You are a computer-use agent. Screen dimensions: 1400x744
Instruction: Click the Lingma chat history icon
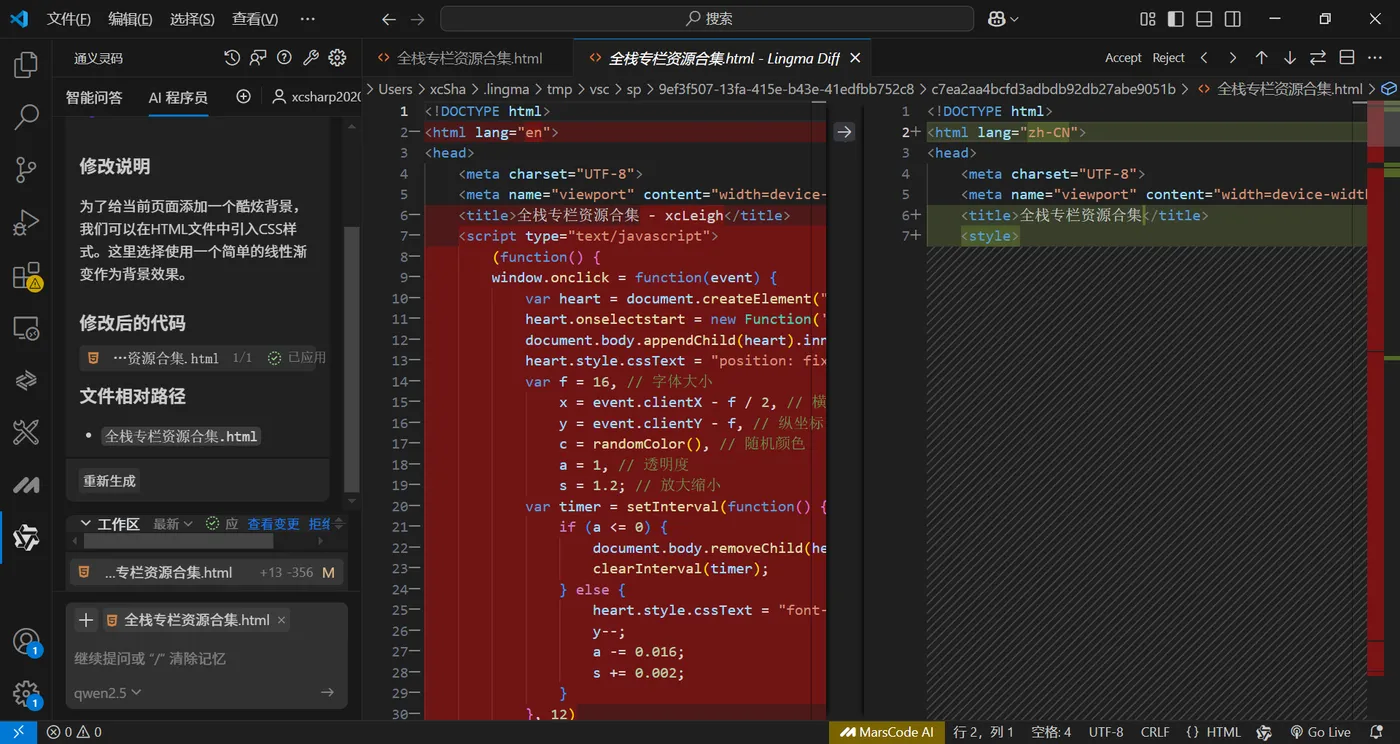[x=232, y=58]
